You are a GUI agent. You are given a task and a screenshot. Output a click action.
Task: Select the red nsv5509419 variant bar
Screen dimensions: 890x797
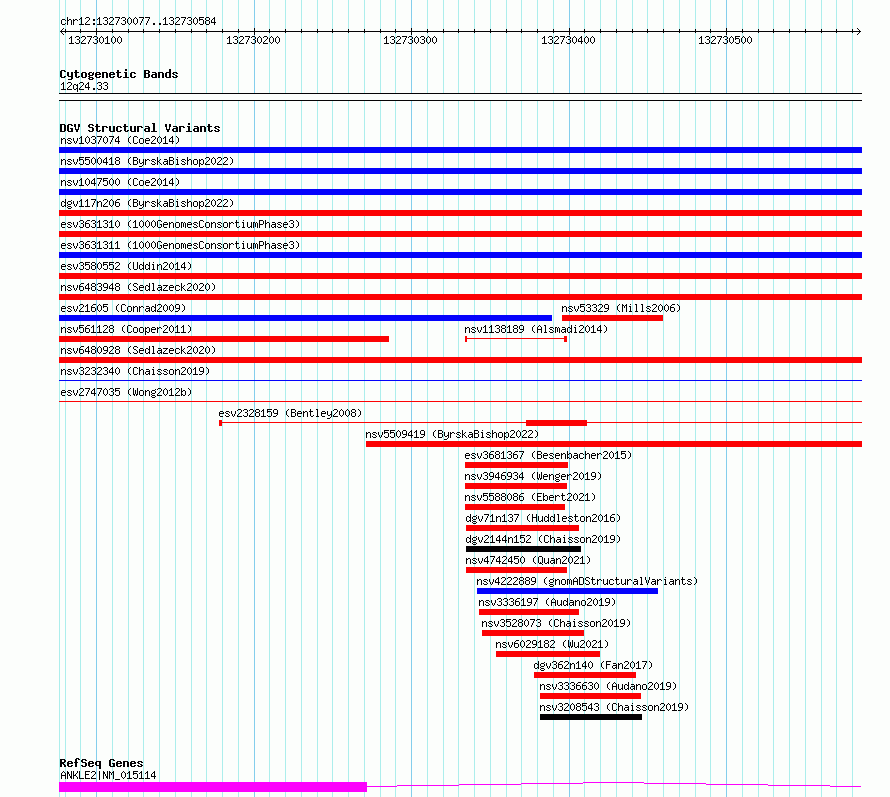pyautogui.click(x=614, y=444)
